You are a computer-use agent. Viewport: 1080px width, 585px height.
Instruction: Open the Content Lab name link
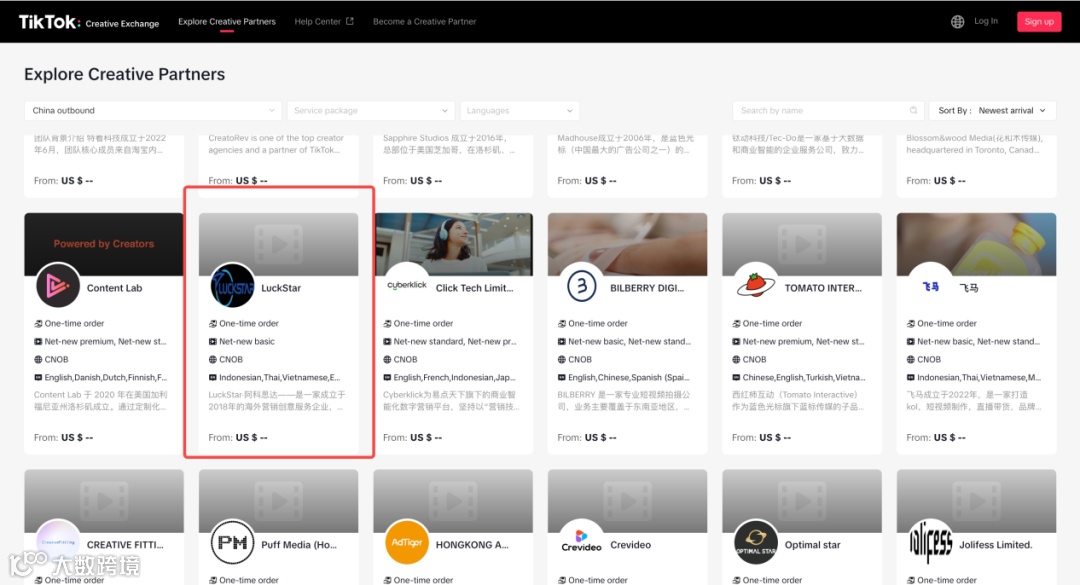[114, 288]
